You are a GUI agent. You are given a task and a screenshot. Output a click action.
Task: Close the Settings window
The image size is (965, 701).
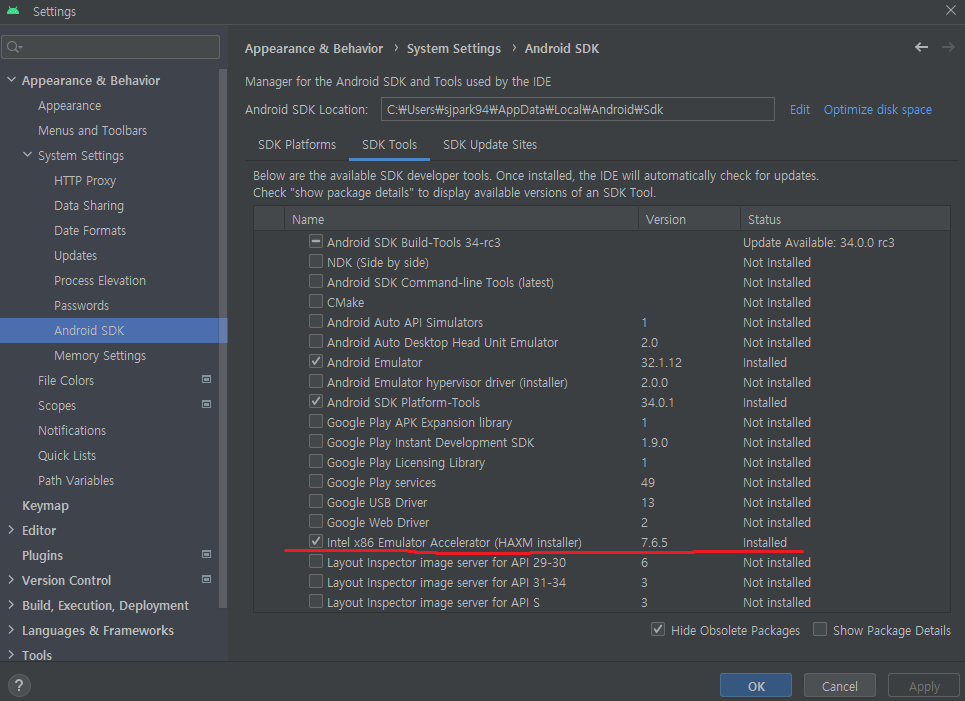[951, 10]
